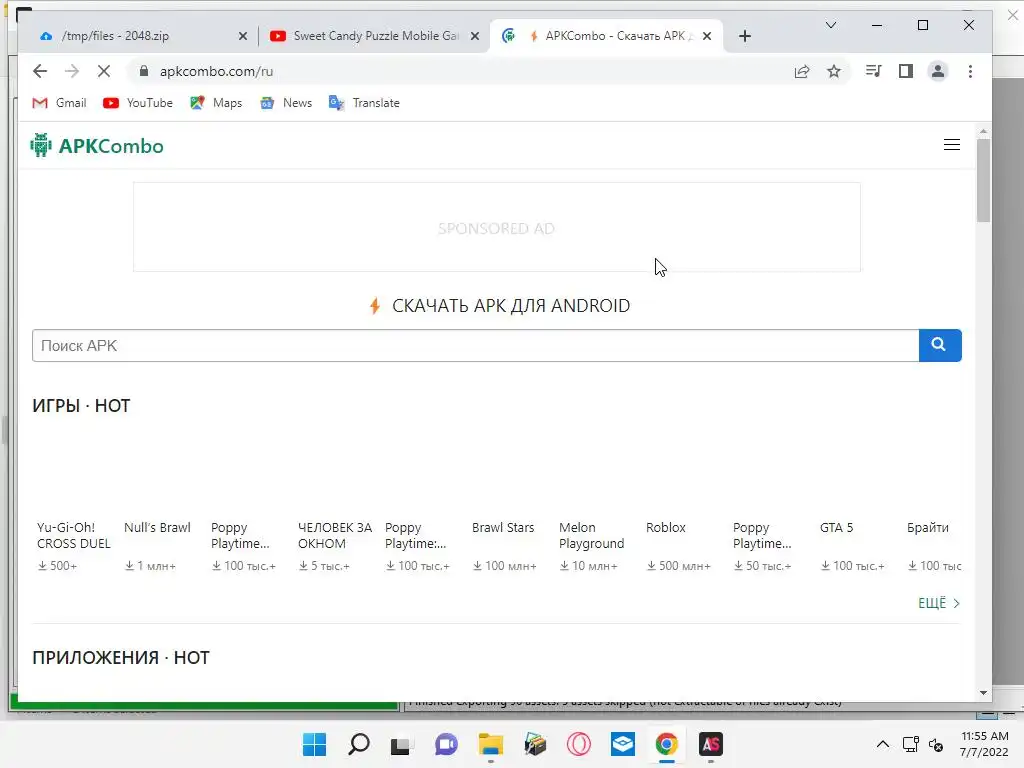The width and height of the screenshot is (1024, 768).
Task: Close the APKCombo tab
Action: (x=707, y=37)
